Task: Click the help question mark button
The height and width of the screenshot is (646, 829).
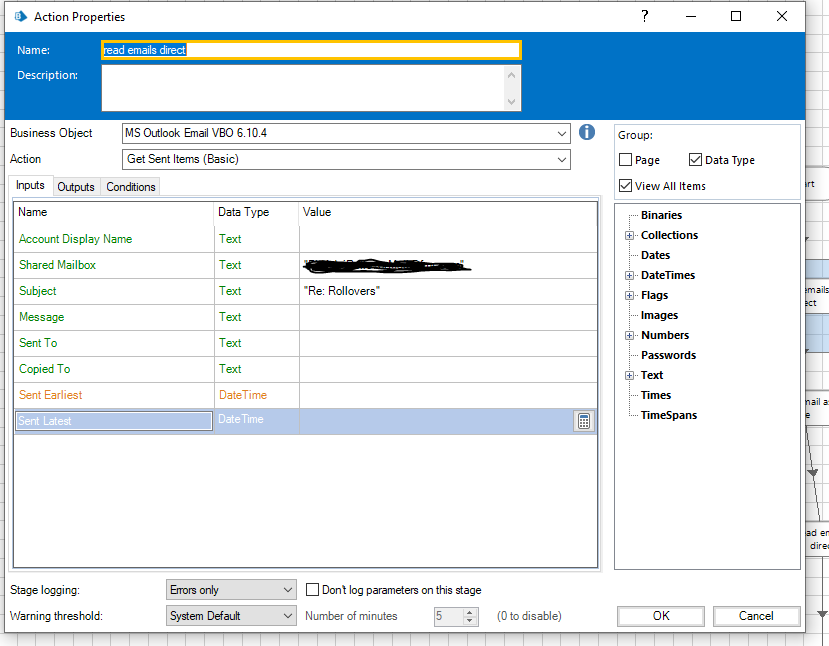Action: pos(645,16)
